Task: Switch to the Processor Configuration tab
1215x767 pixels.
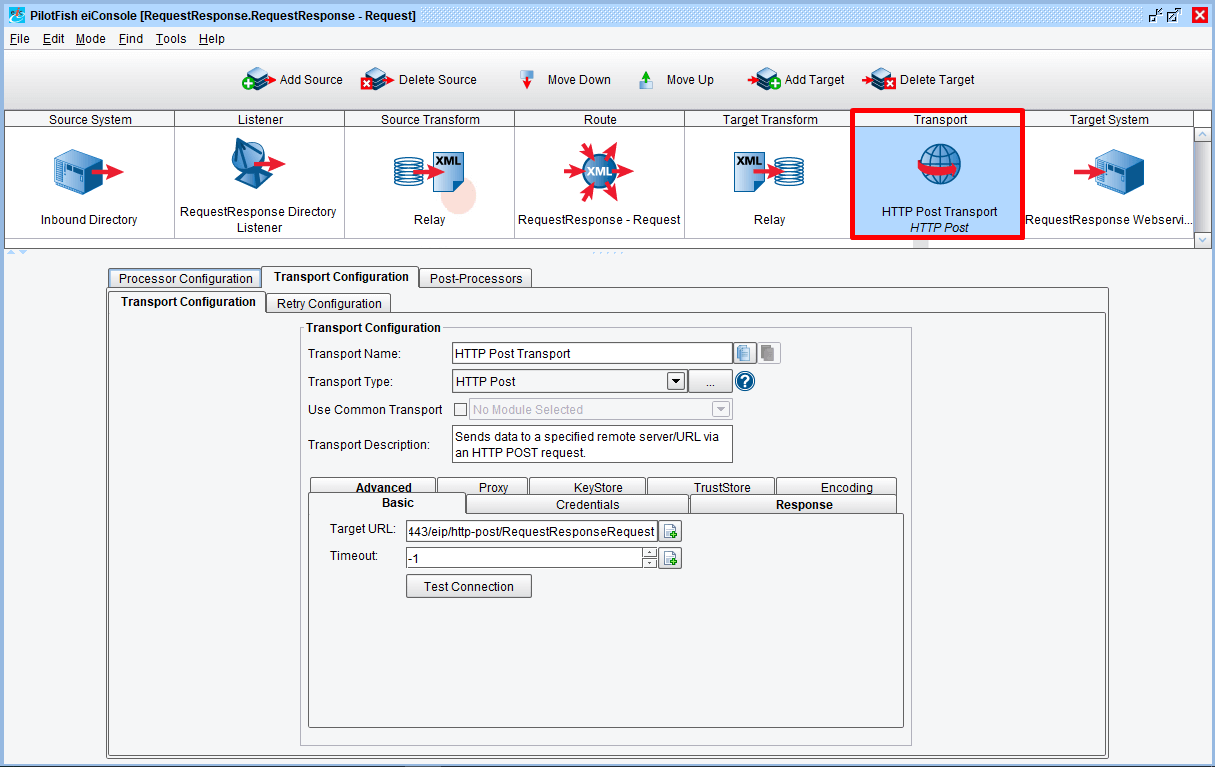Action: pos(185,278)
